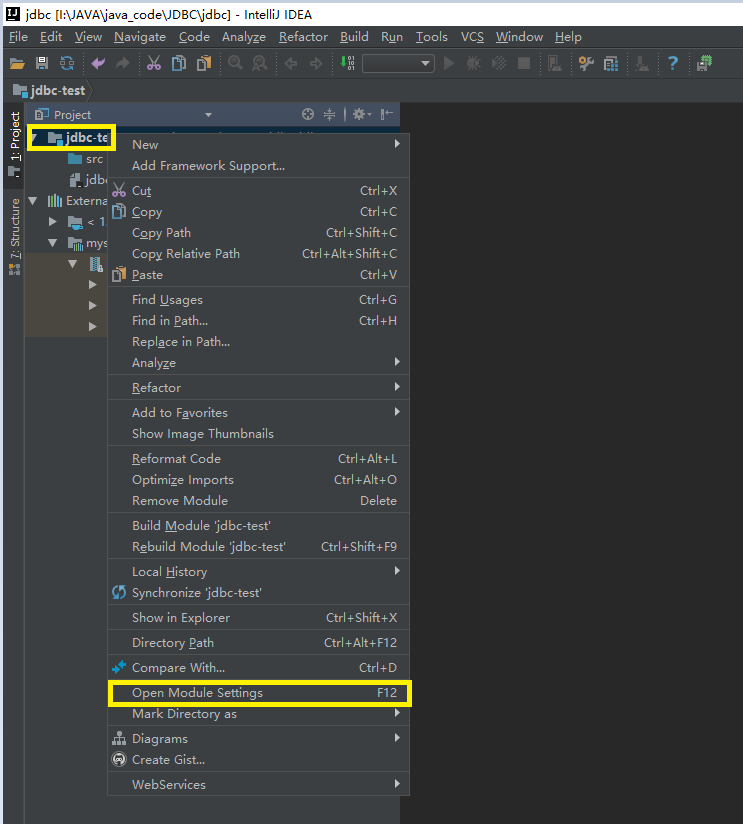Viewport: 743px width, 824px height.
Task: Switch to the 1: Project side tab
Action: [15, 145]
